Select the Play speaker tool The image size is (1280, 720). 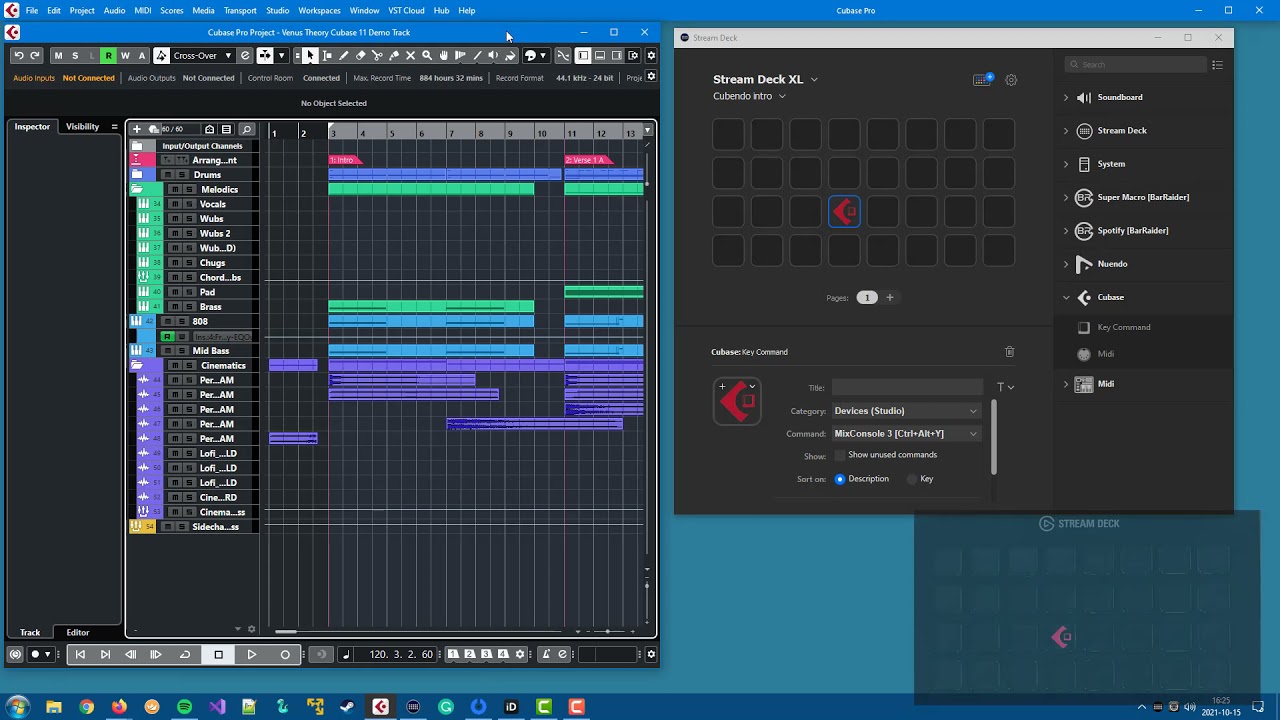click(493, 56)
